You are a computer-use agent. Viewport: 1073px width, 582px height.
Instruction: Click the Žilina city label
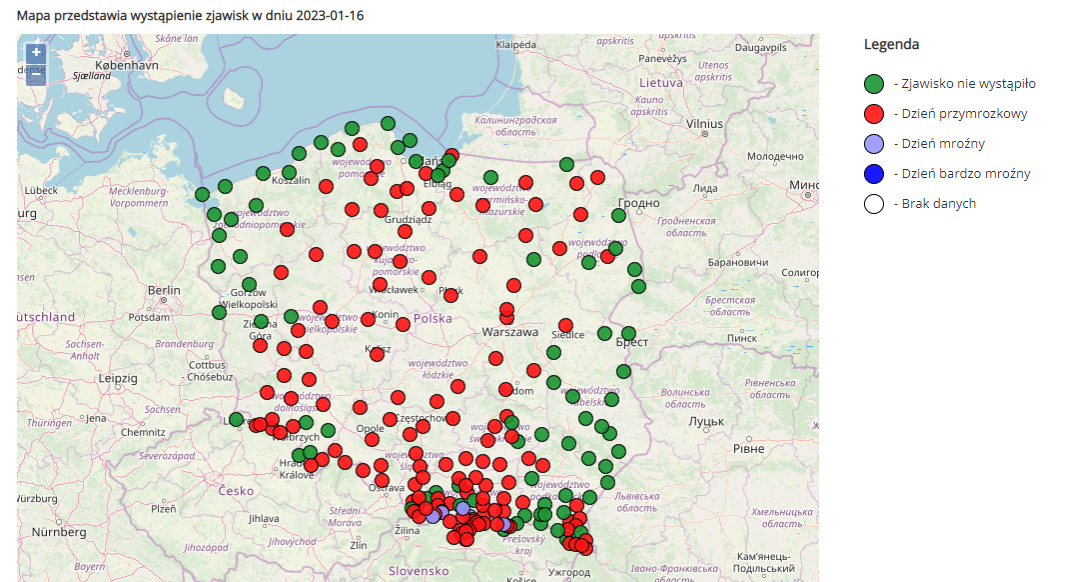click(407, 531)
